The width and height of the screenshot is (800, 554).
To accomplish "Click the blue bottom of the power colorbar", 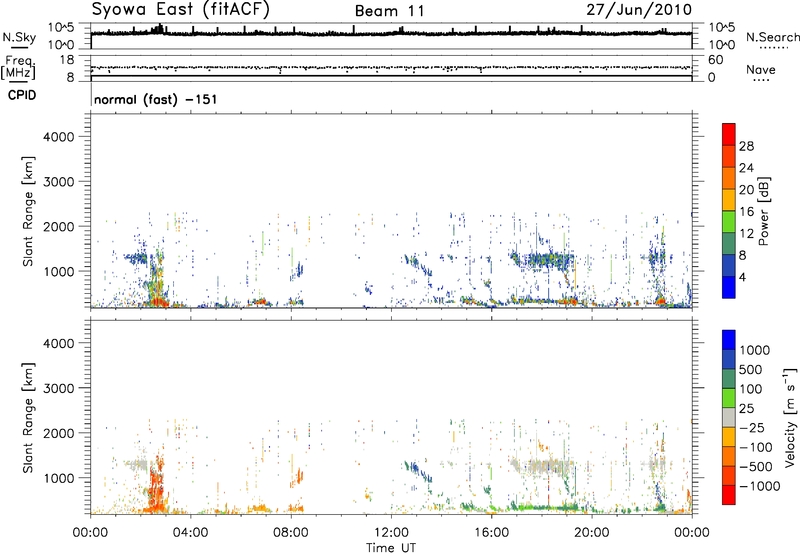I will (729, 287).
